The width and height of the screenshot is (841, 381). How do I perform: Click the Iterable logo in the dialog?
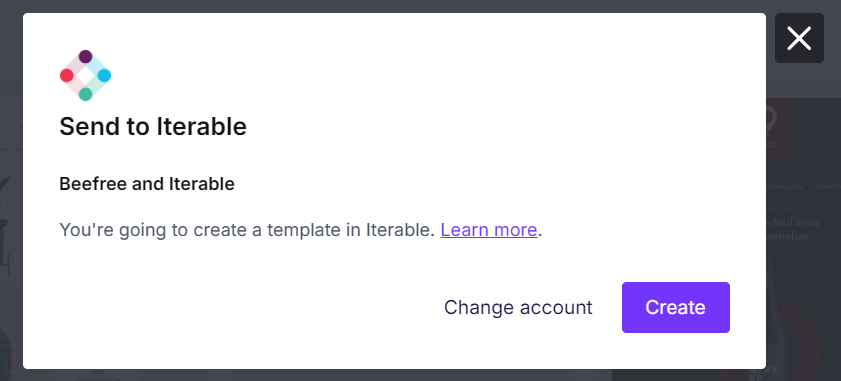[85, 75]
